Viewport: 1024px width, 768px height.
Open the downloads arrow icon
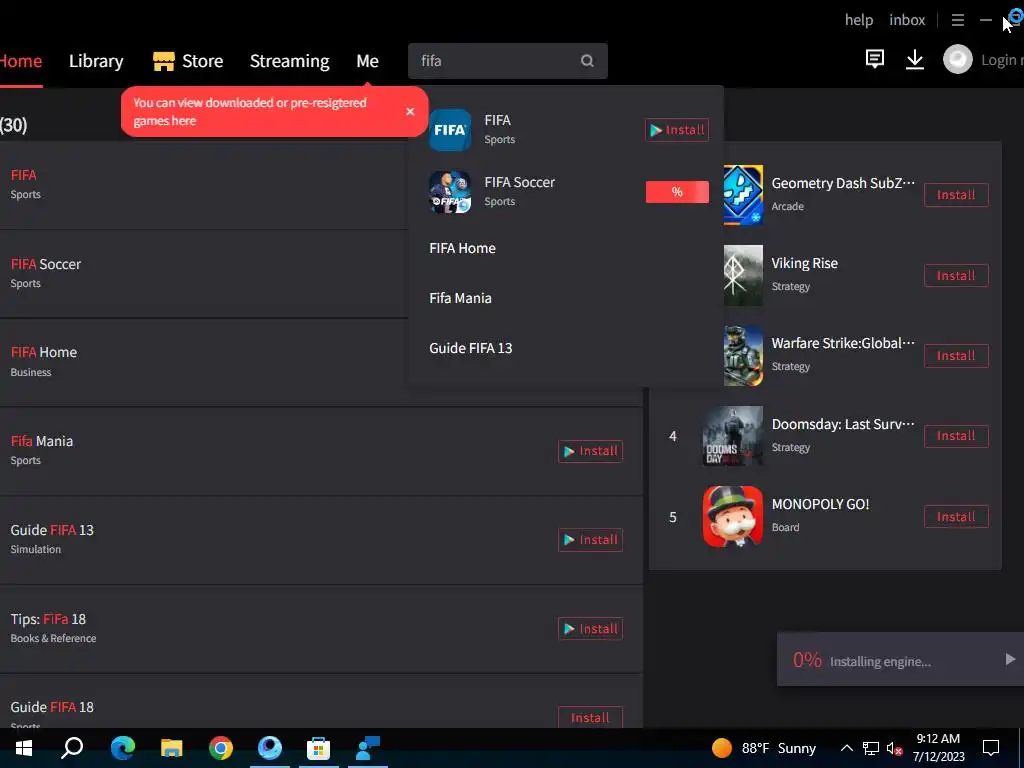pyautogui.click(x=914, y=59)
